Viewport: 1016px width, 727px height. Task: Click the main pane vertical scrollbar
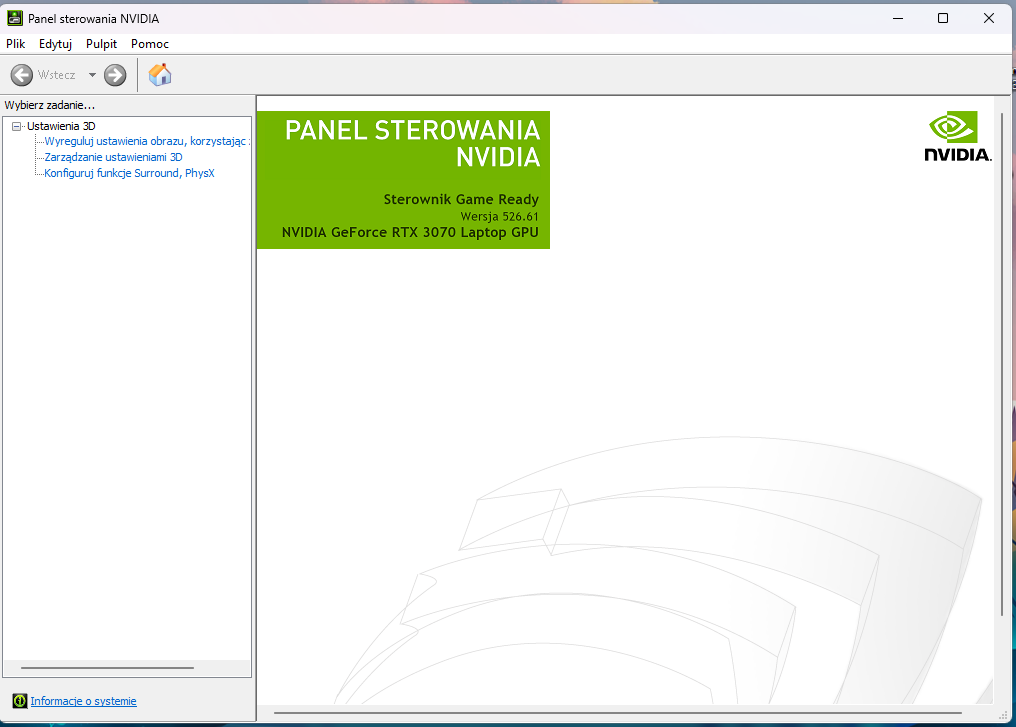click(1002, 364)
